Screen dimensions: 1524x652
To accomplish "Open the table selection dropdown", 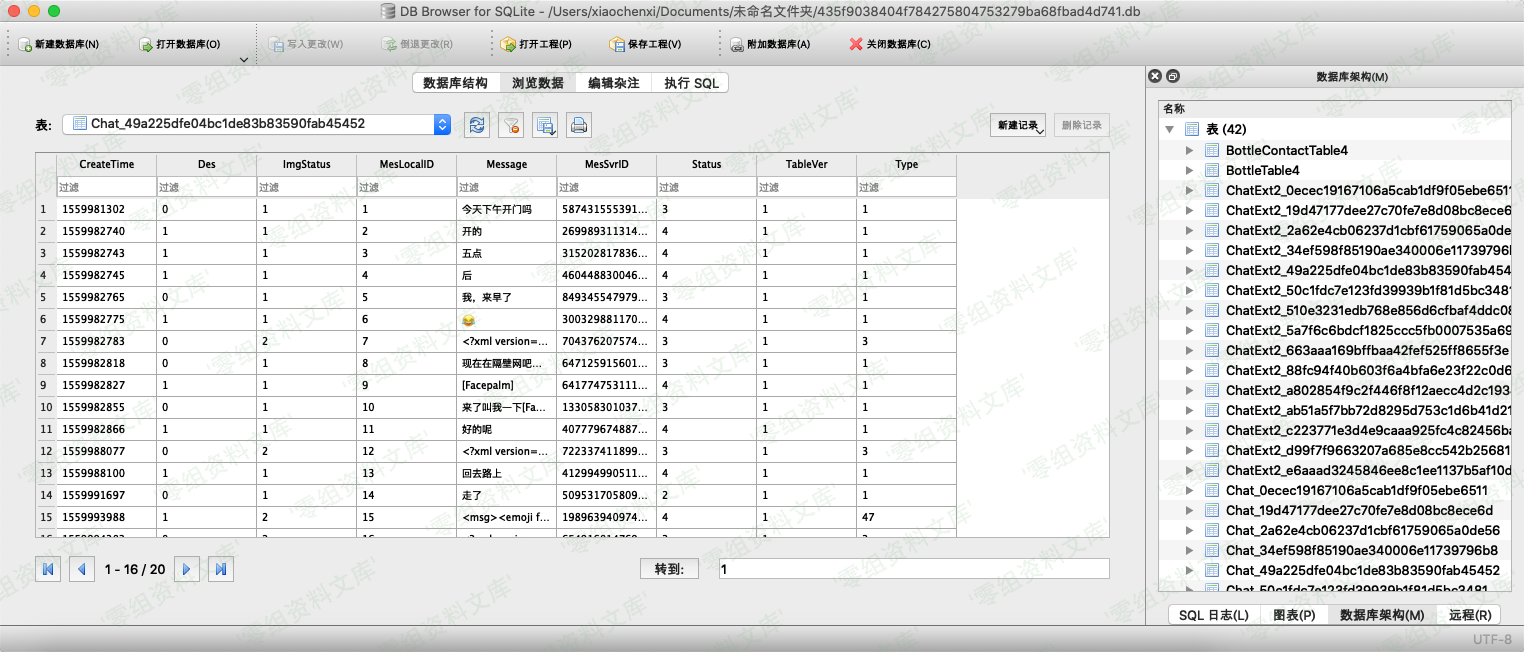I will coord(442,124).
